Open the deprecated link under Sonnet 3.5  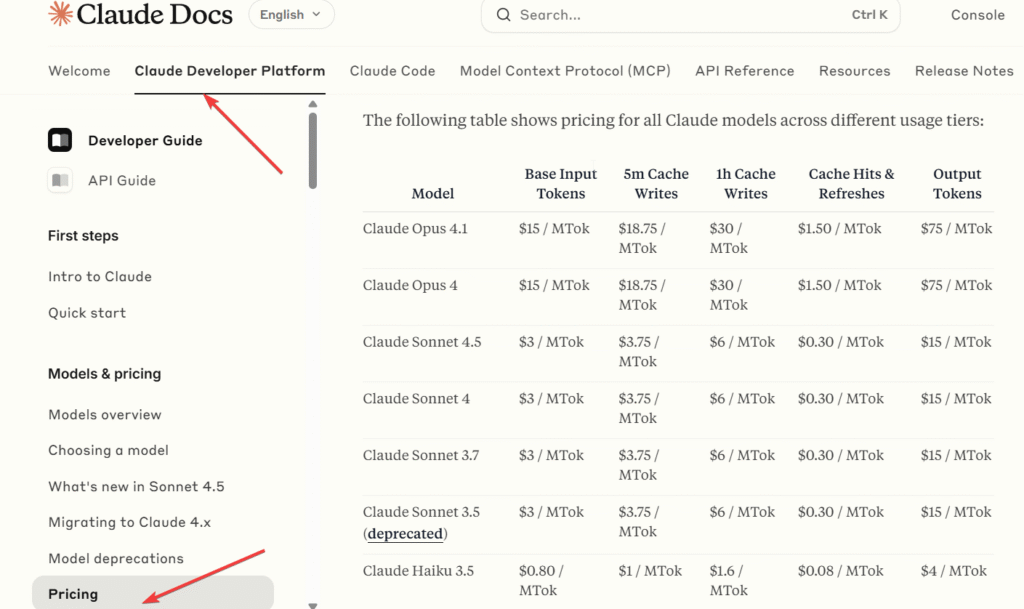pos(405,534)
